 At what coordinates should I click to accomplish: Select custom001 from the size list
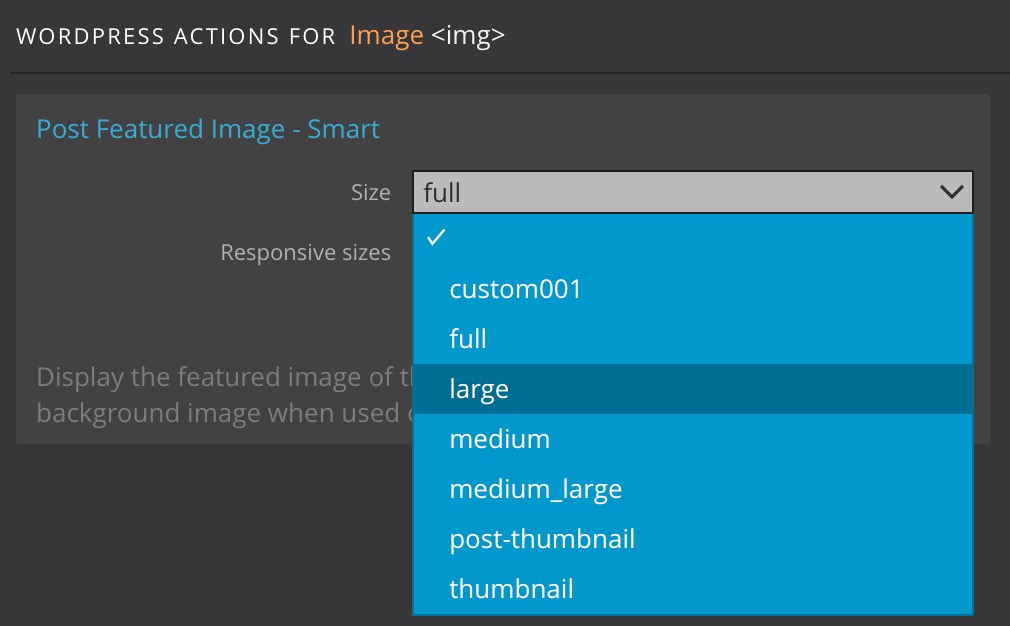(x=692, y=289)
